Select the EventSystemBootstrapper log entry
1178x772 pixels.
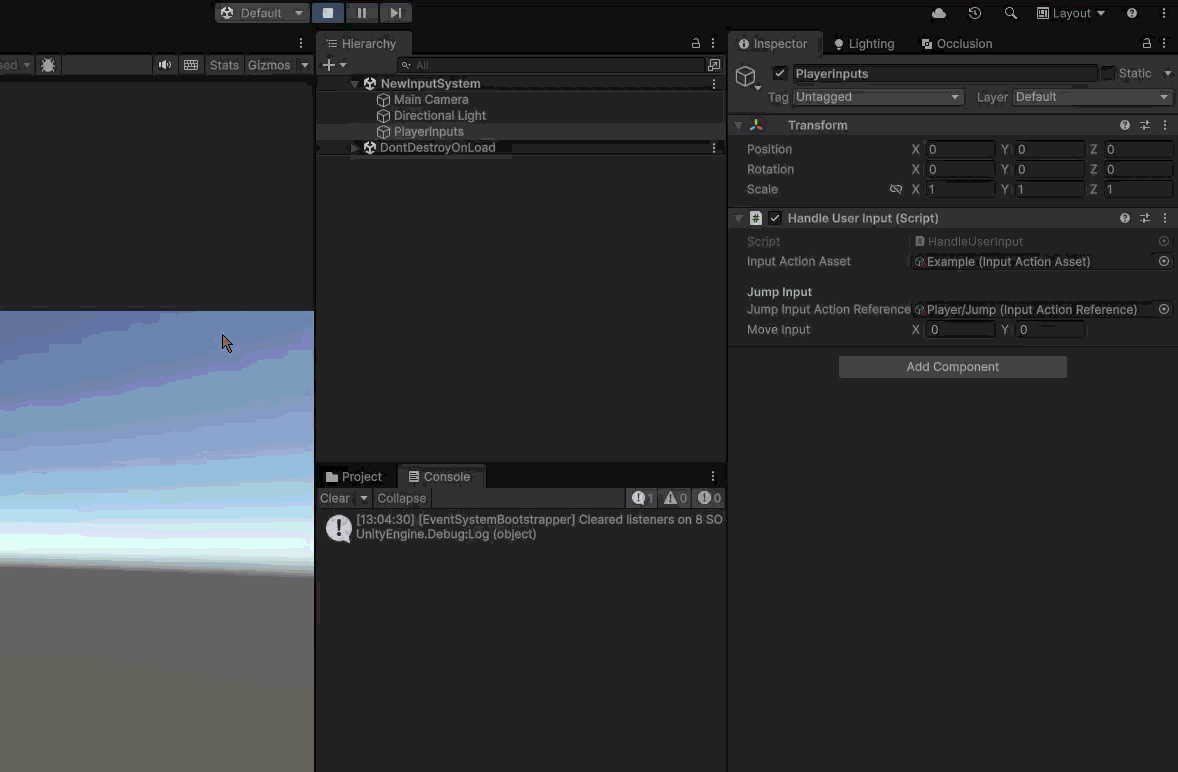522,526
